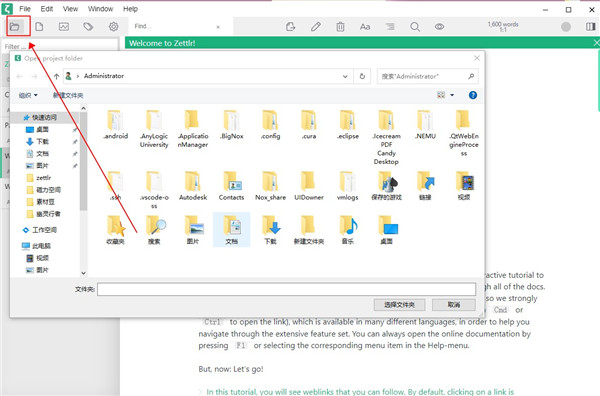Select the Autodesk folder
Image resolution: width=600 pixels, height=396 pixels.
click(x=193, y=186)
